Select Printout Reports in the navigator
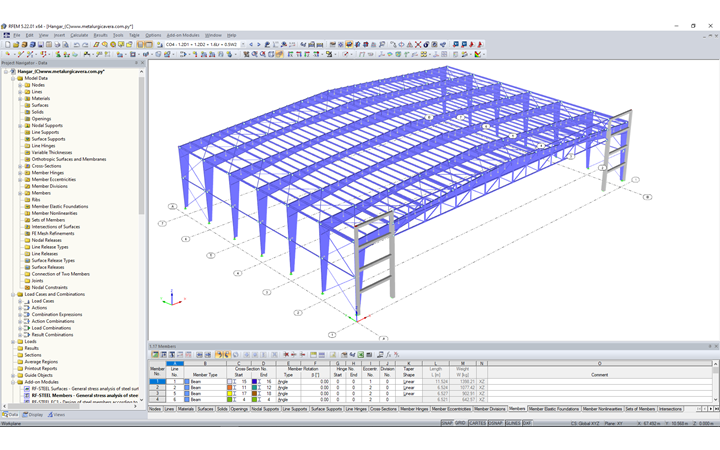 click(x=40, y=369)
